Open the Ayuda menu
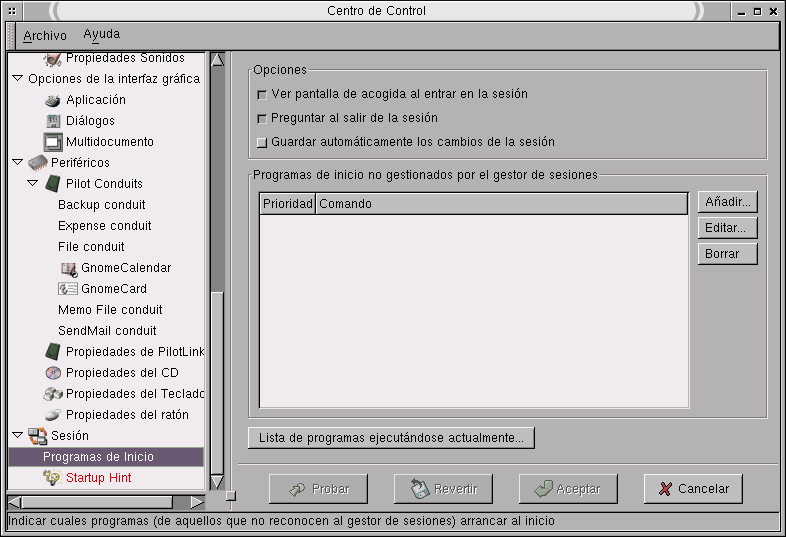The image size is (786, 537). (102, 34)
